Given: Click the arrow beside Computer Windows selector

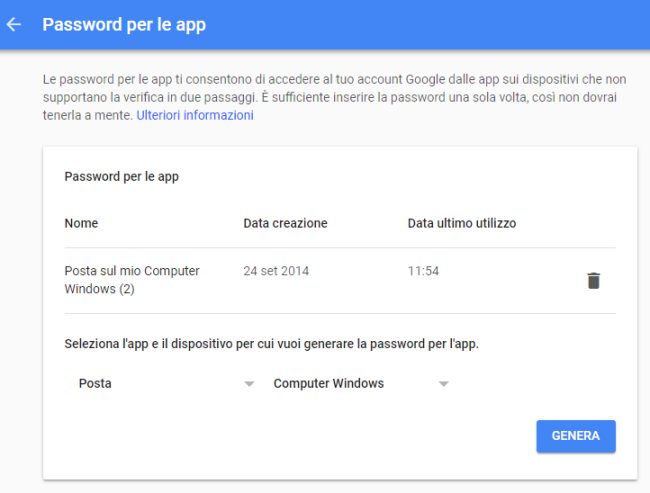Looking at the screenshot, I should [444, 384].
